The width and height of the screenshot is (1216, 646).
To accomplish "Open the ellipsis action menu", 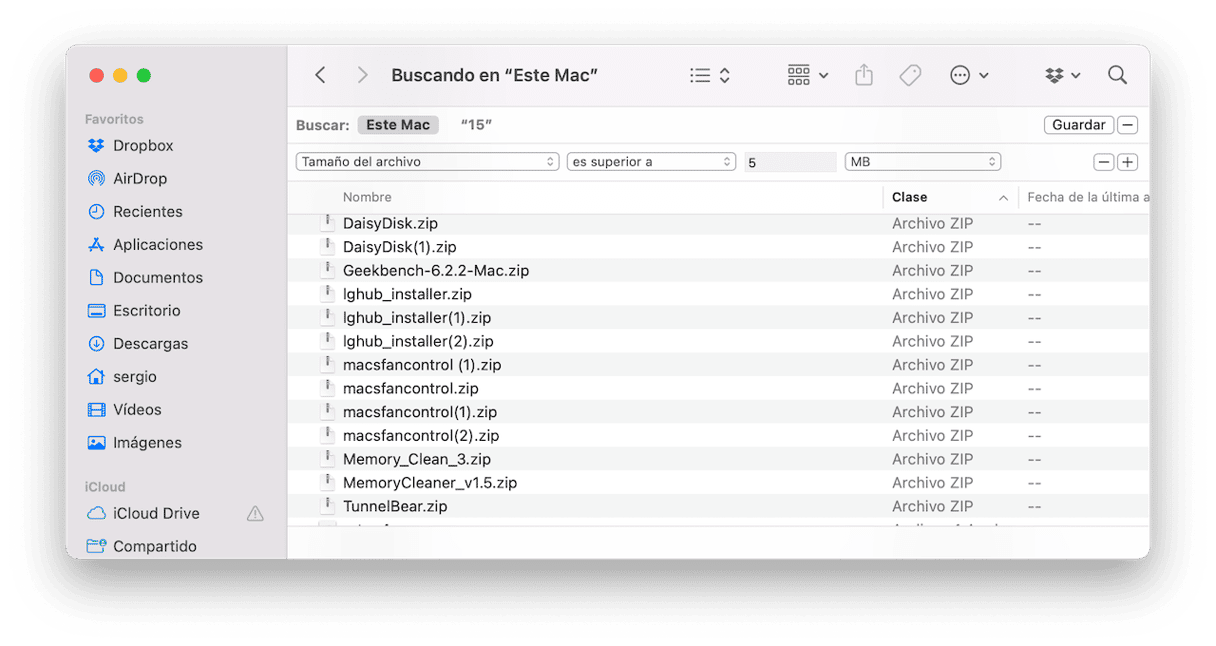I will [969, 75].
